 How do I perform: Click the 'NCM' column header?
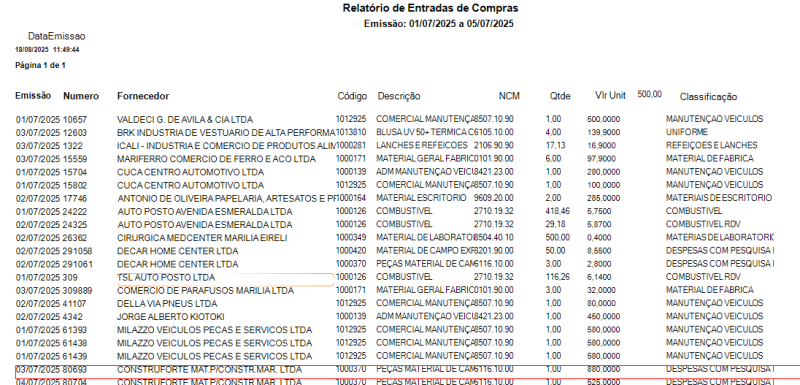(509, 96)
